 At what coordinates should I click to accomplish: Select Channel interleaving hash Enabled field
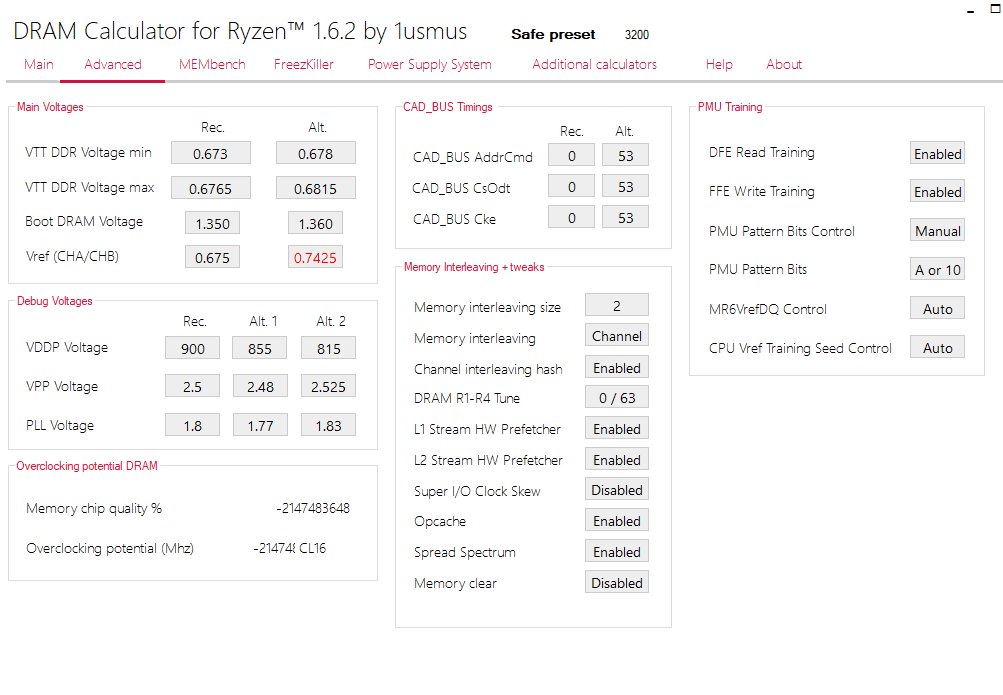(x=617, y=368)
